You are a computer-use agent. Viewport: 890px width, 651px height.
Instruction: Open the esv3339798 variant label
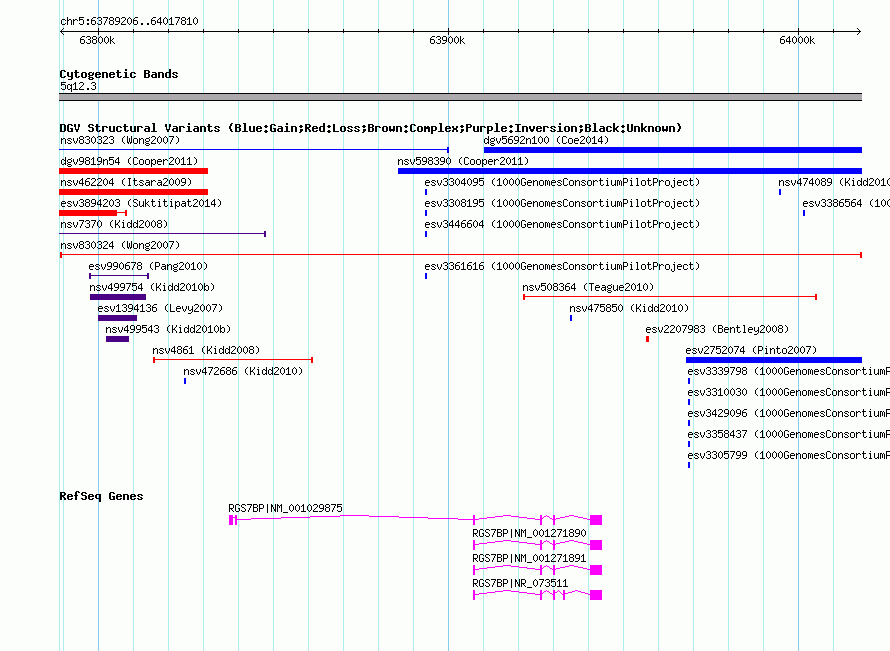pyautogui.click(x=788, y=371)
